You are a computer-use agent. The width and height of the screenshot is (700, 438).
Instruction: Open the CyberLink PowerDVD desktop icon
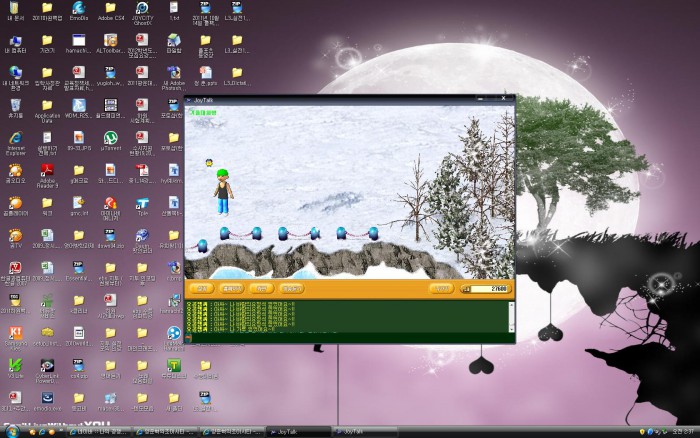point(48,366)
